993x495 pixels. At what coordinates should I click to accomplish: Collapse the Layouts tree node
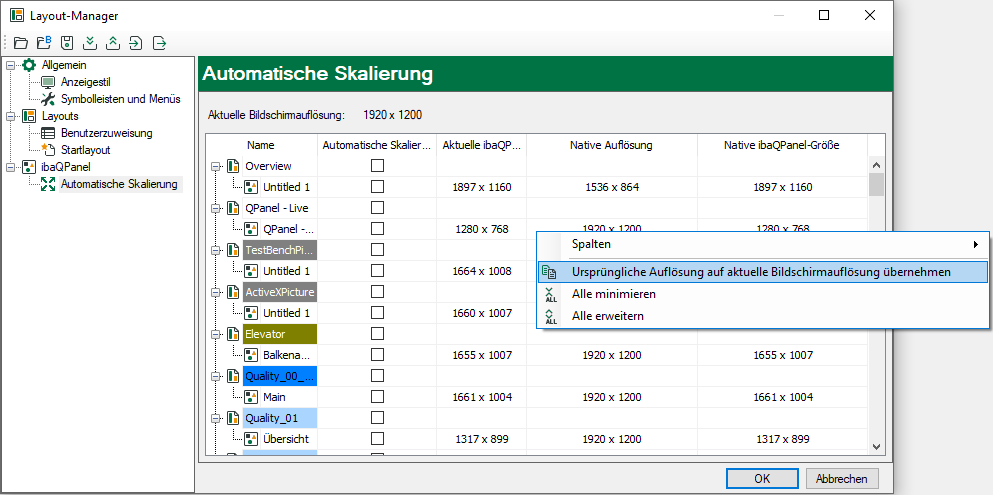[10, 116]
